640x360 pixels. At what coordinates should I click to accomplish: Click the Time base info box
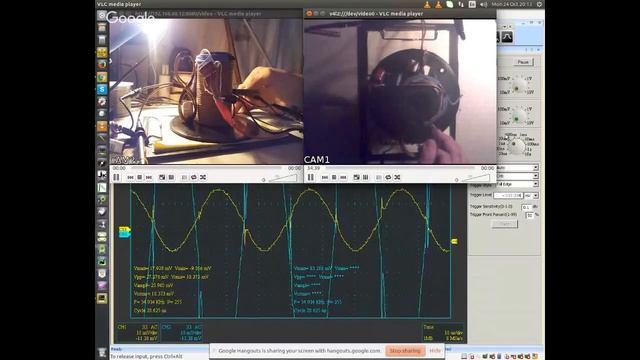[x=443, y=333]
